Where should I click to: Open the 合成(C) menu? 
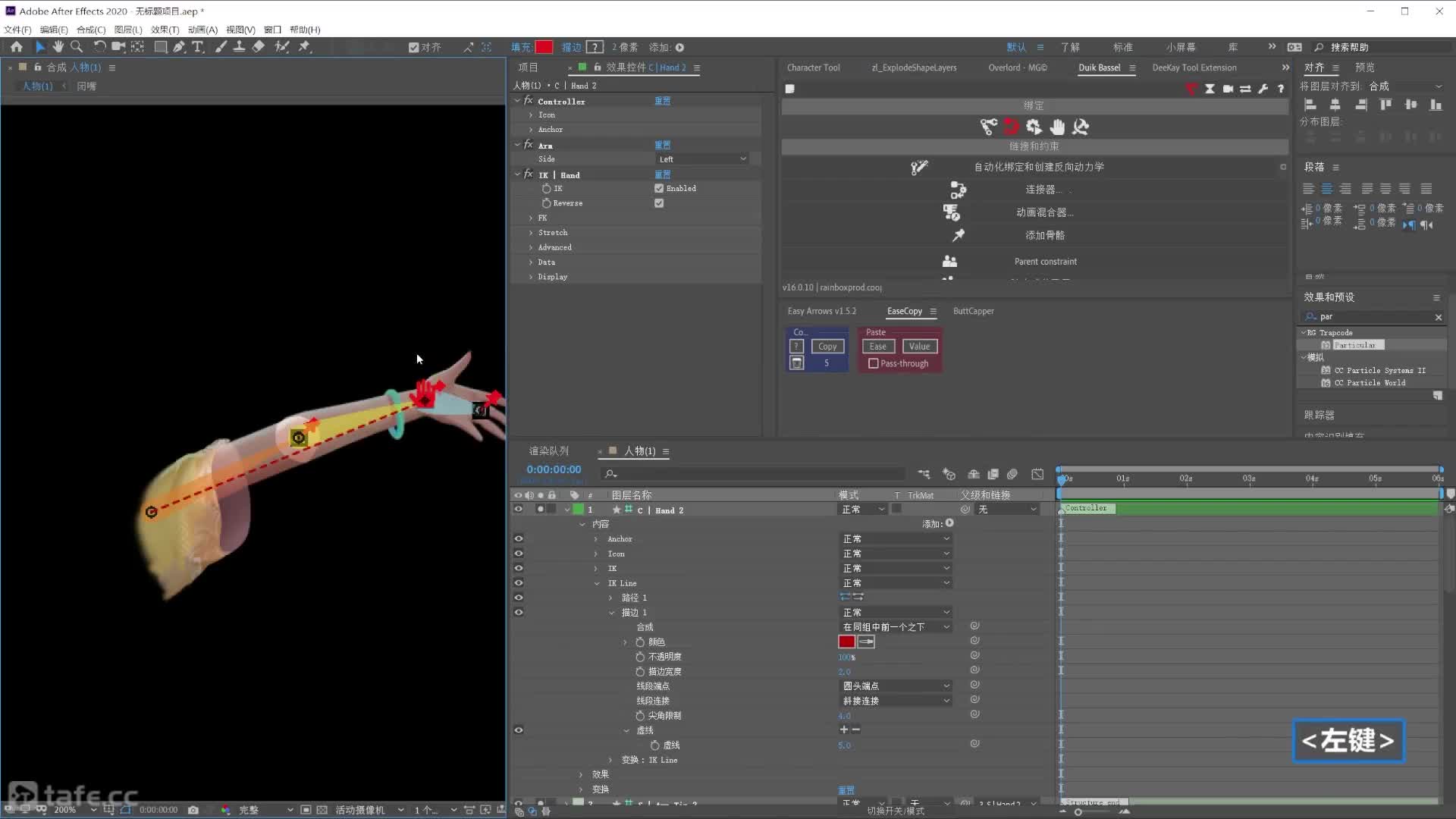point(91,30)
